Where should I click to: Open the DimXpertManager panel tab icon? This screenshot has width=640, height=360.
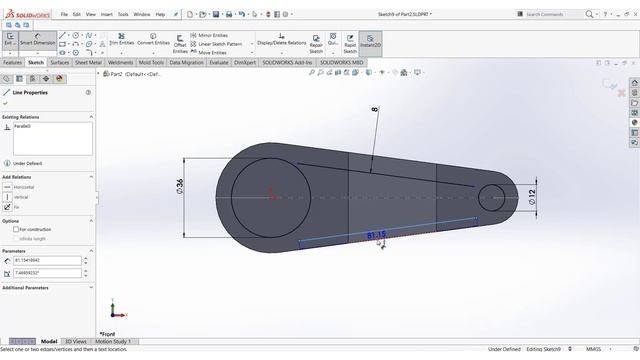tap(46, 79)
